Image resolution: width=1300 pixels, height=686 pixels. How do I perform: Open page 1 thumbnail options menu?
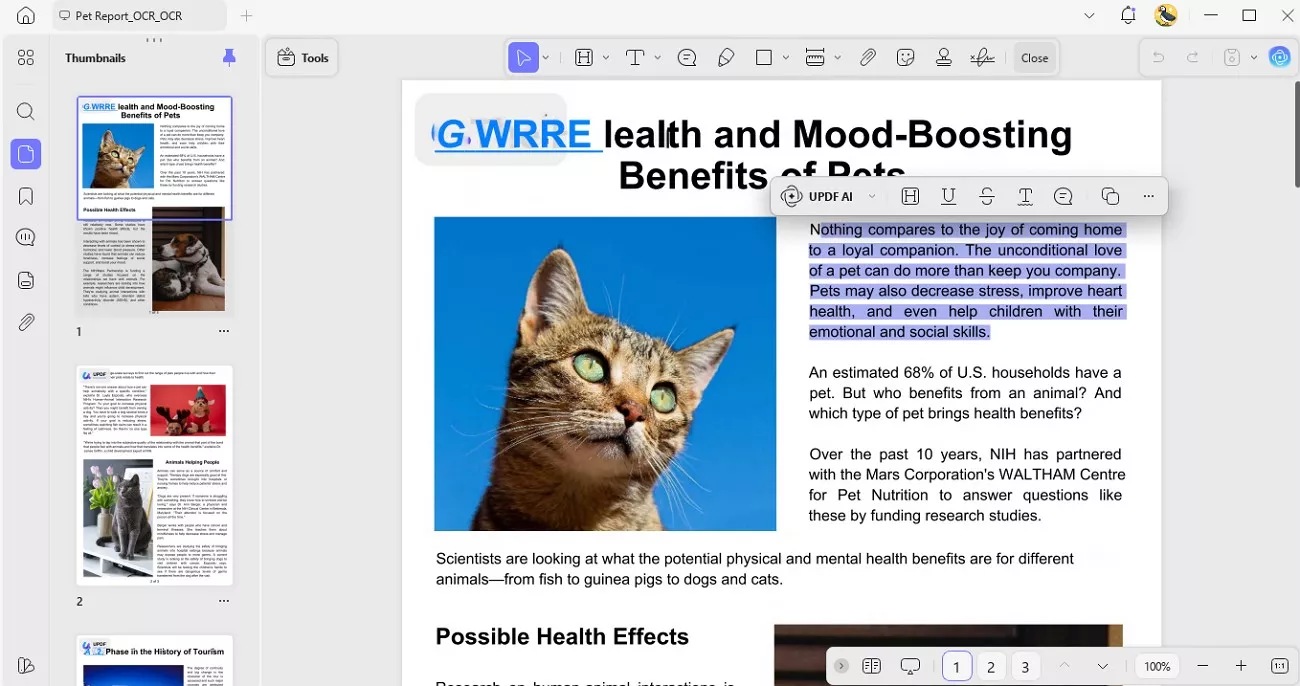(x=224, y=331)
